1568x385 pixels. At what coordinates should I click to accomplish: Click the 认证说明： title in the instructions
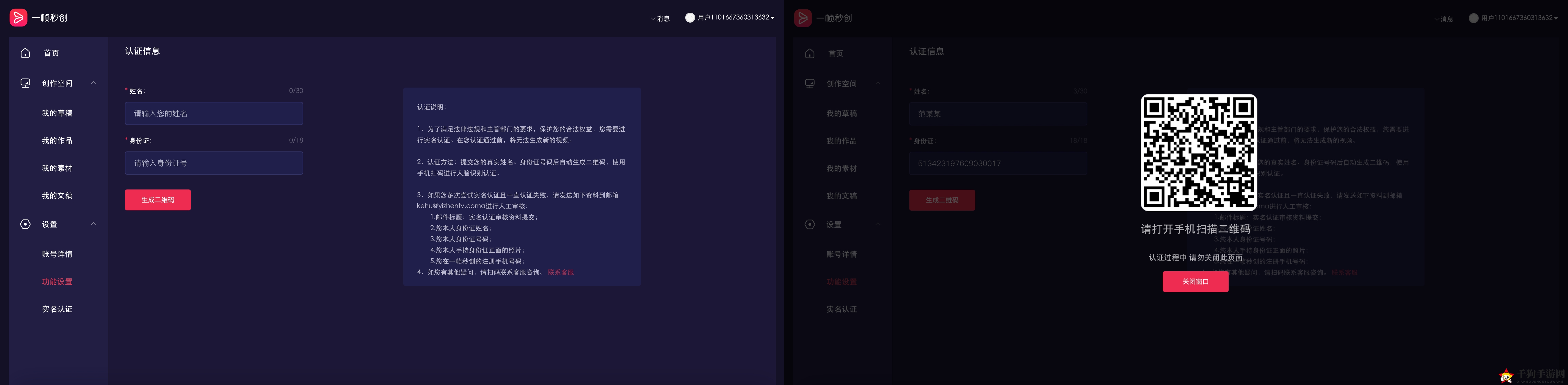click(432, 107)
